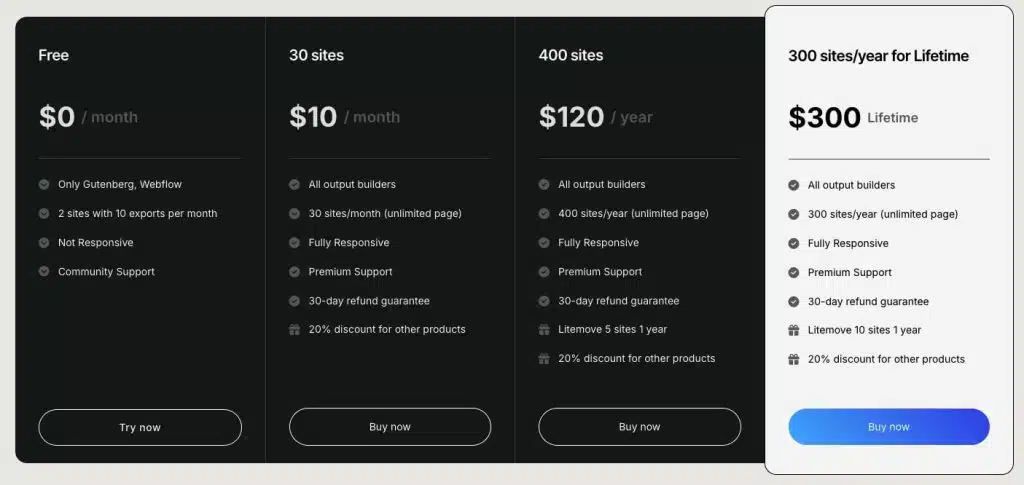Click gift icon for 20% discount in Lifetime plan
The height and width of the screenshot is (485, 1024).
click(794, 359)
